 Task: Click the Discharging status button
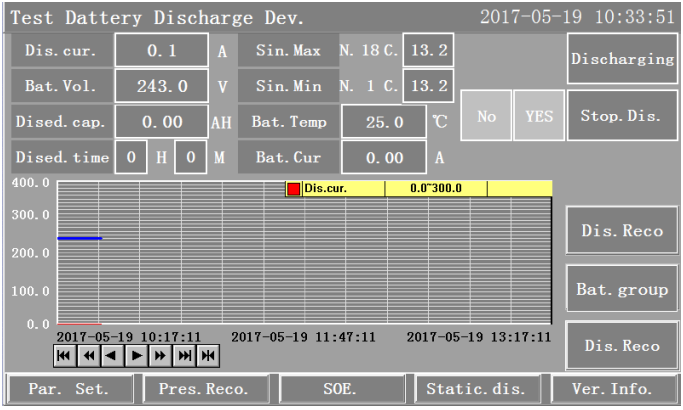[x=621, y=59]
